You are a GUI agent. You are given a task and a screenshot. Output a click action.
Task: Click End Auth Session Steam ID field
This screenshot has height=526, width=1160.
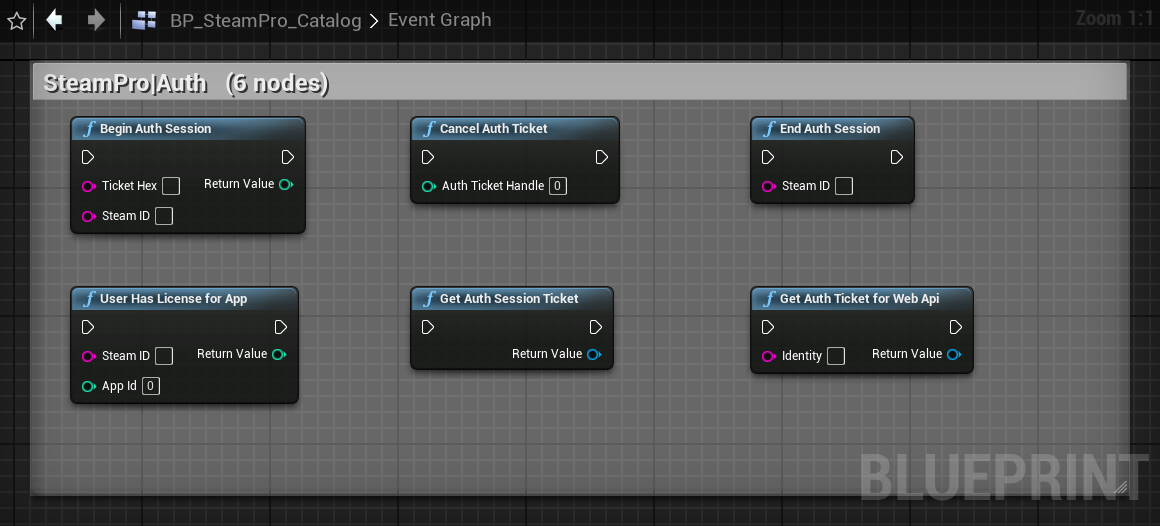click(843, 186)
